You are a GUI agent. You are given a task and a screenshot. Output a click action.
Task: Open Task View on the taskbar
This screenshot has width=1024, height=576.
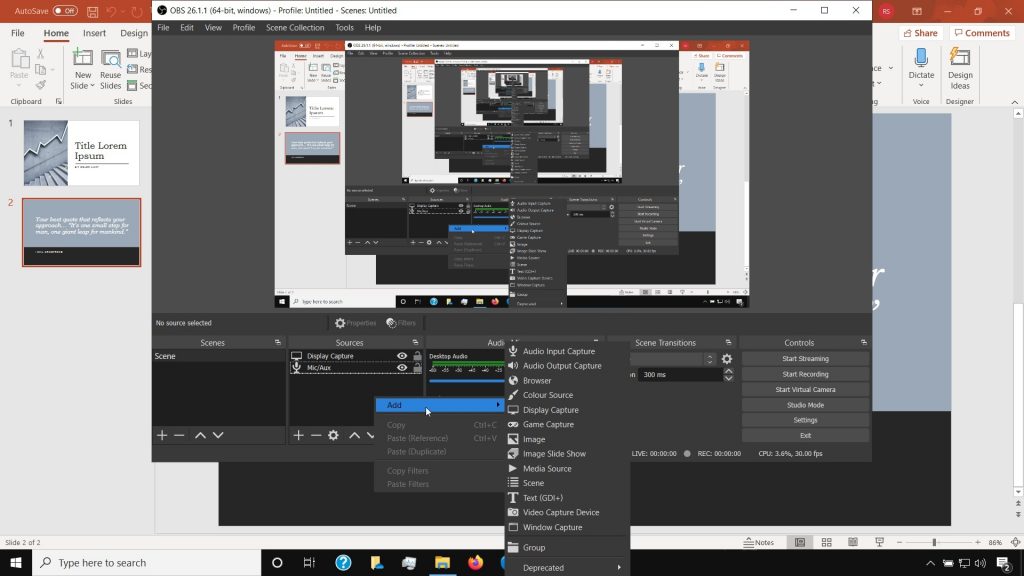310,562
